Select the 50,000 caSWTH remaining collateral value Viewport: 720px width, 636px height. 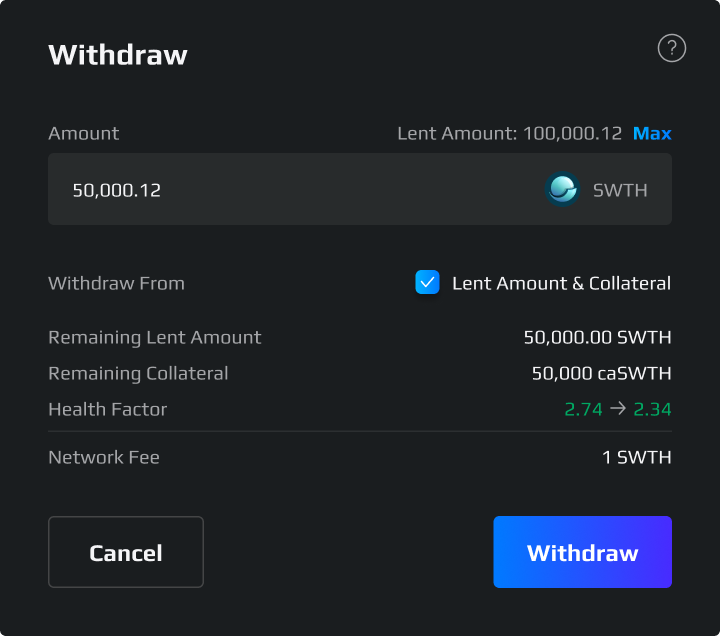[601, 373]
